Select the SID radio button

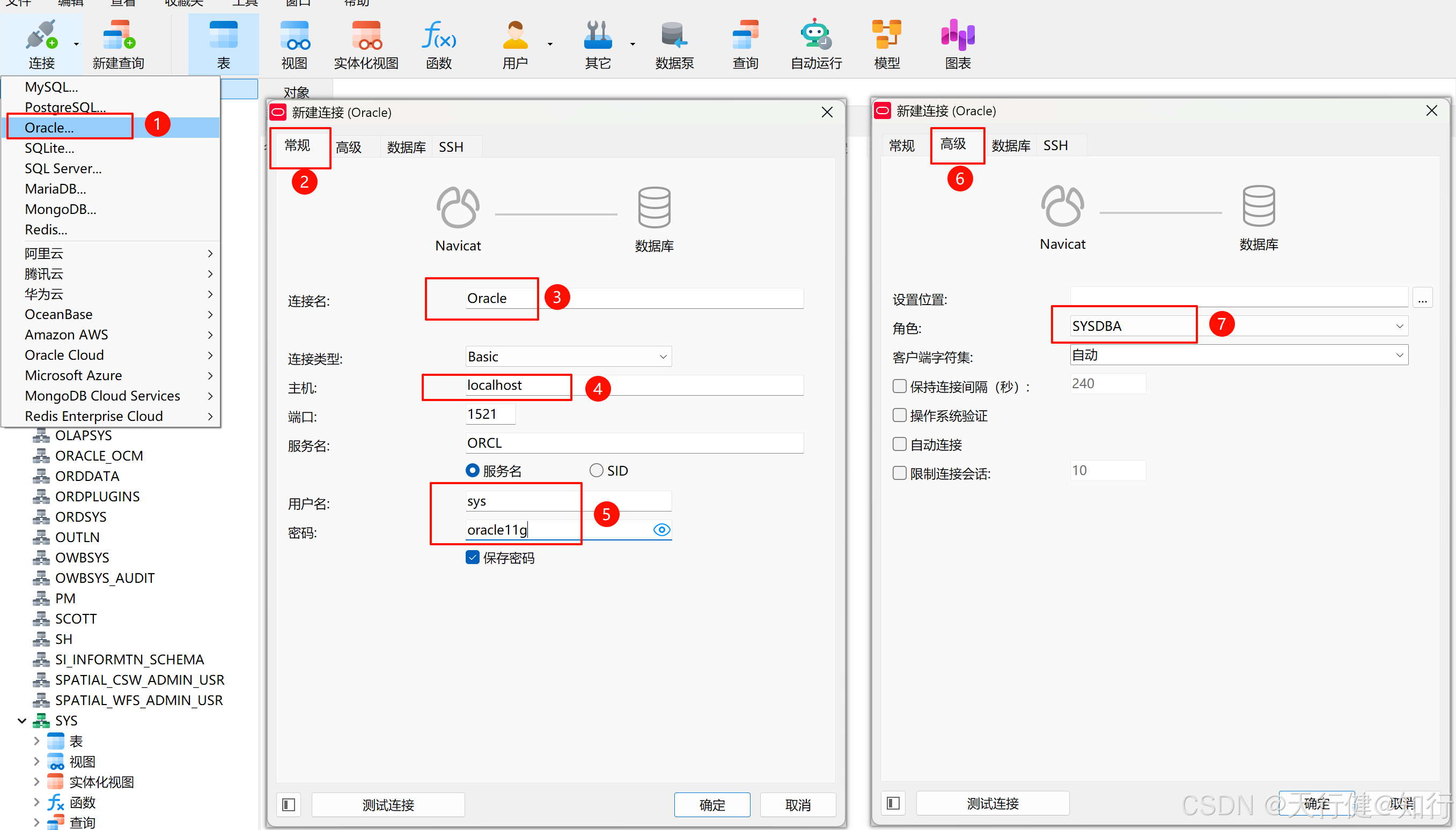pos(596,470)
